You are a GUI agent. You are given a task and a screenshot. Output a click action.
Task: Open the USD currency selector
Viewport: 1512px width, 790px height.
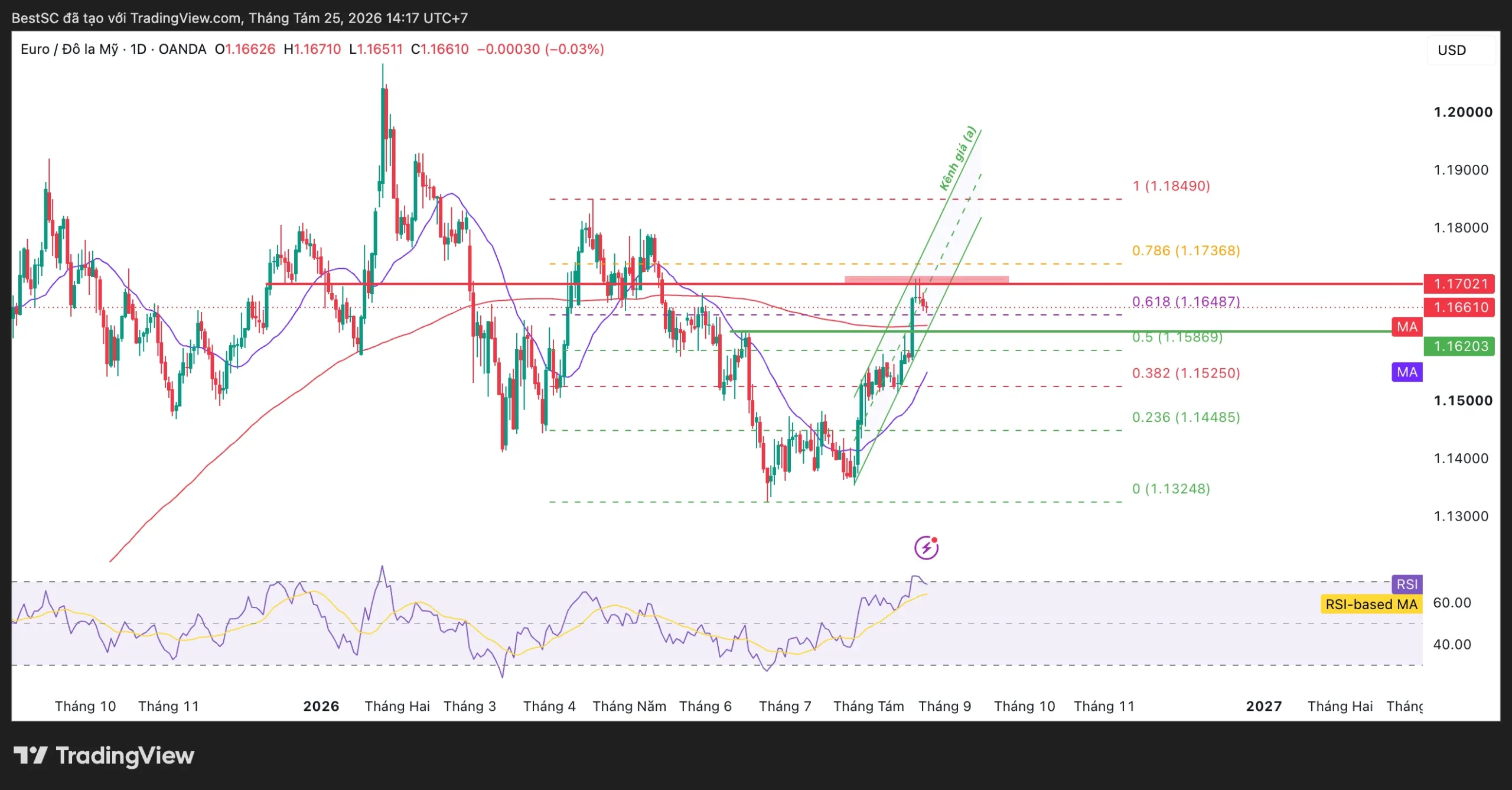pos(1461,50)
